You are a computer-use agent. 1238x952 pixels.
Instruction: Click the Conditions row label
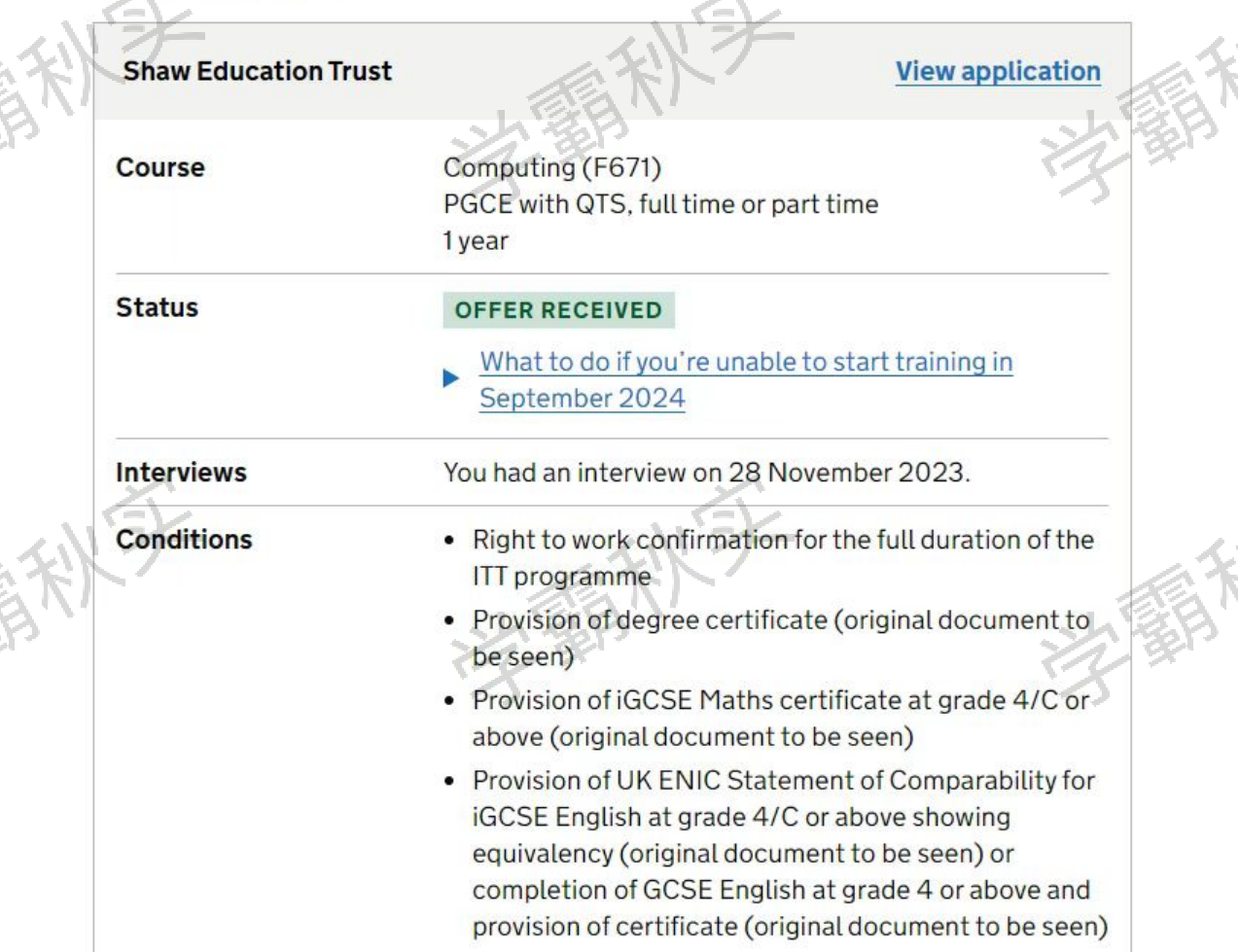coord(184,539)
